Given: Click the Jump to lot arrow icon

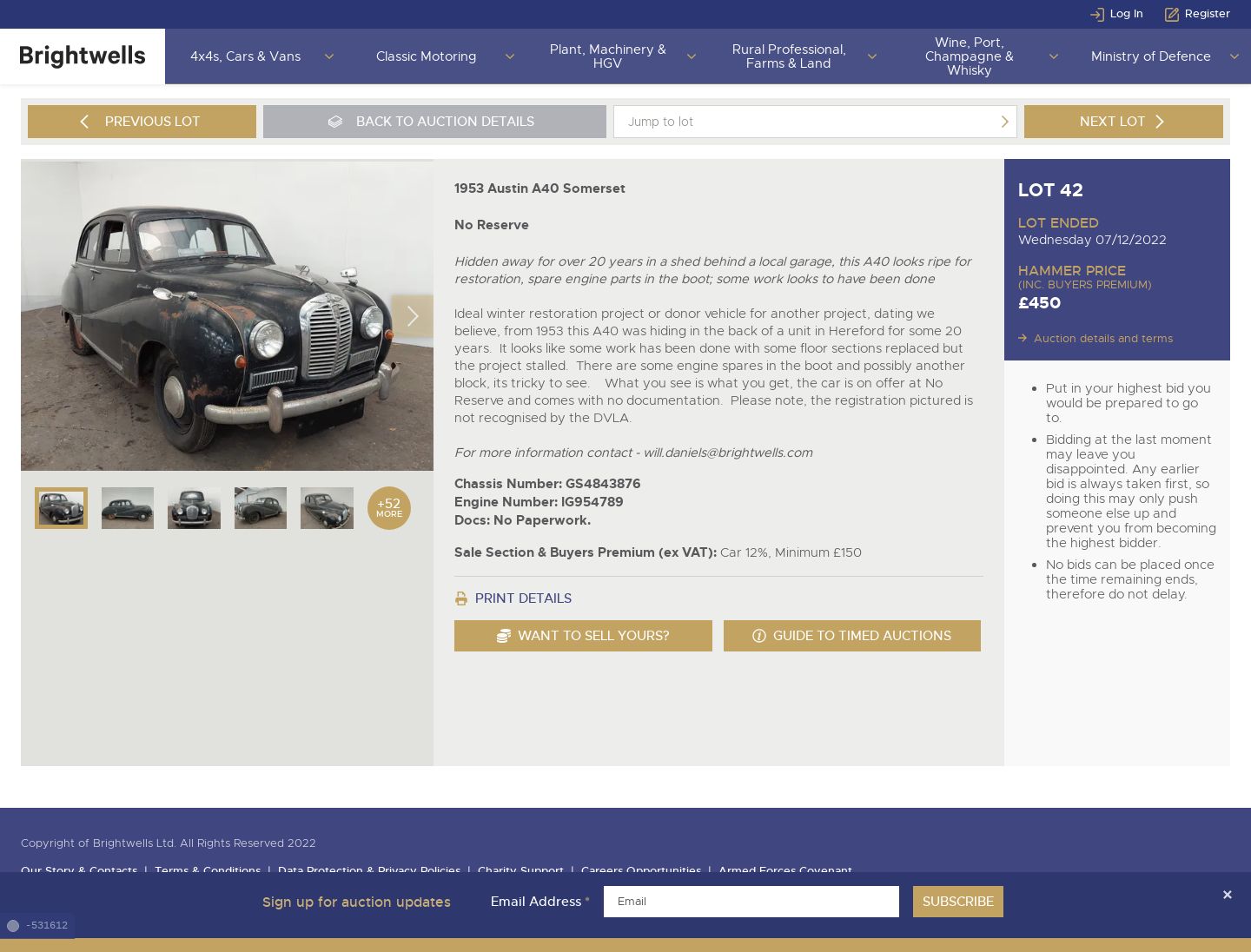Looking at the screenshot, I should tap(1004, 122).
